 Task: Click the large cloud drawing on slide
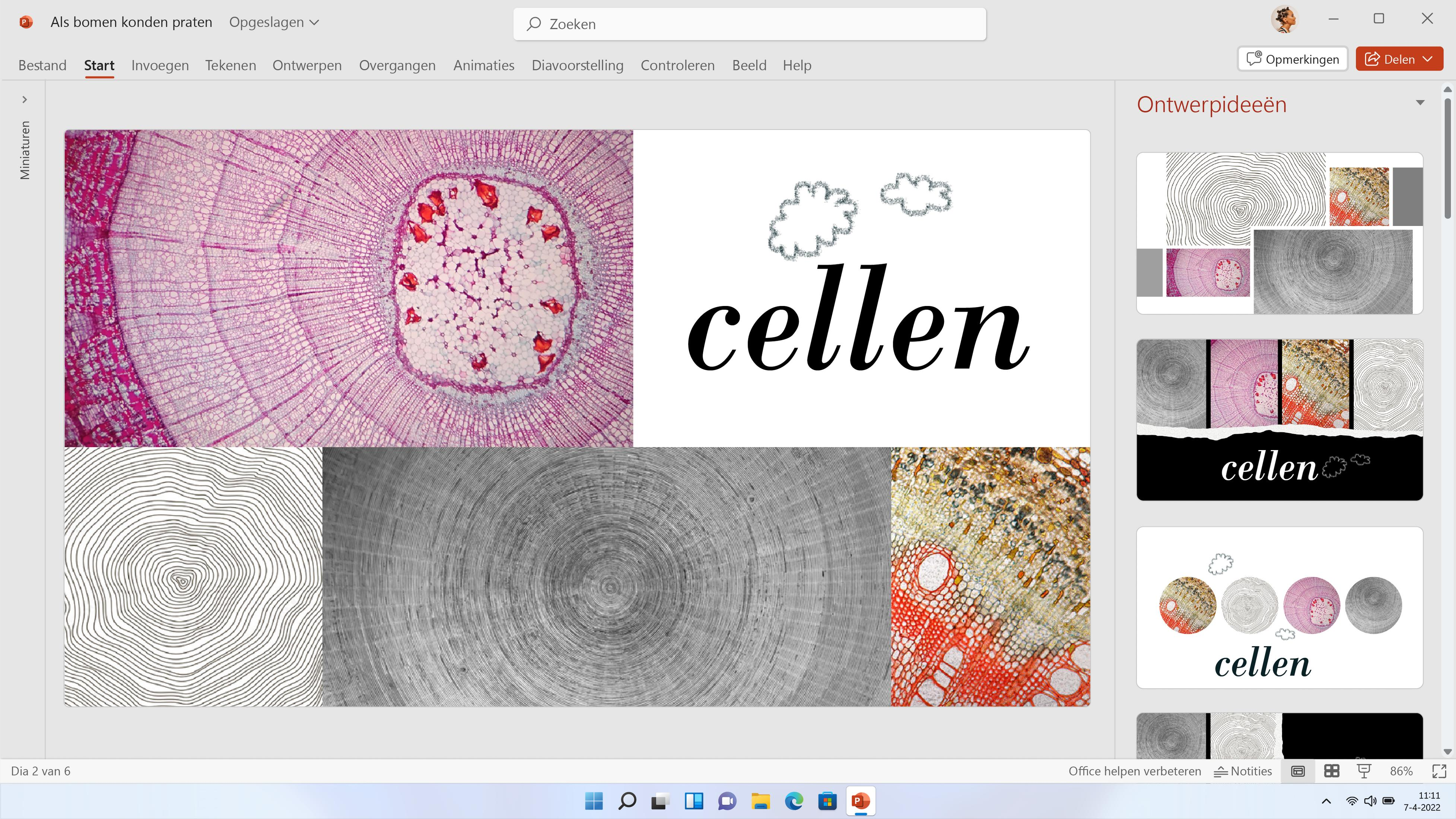(x=813, y=221)
